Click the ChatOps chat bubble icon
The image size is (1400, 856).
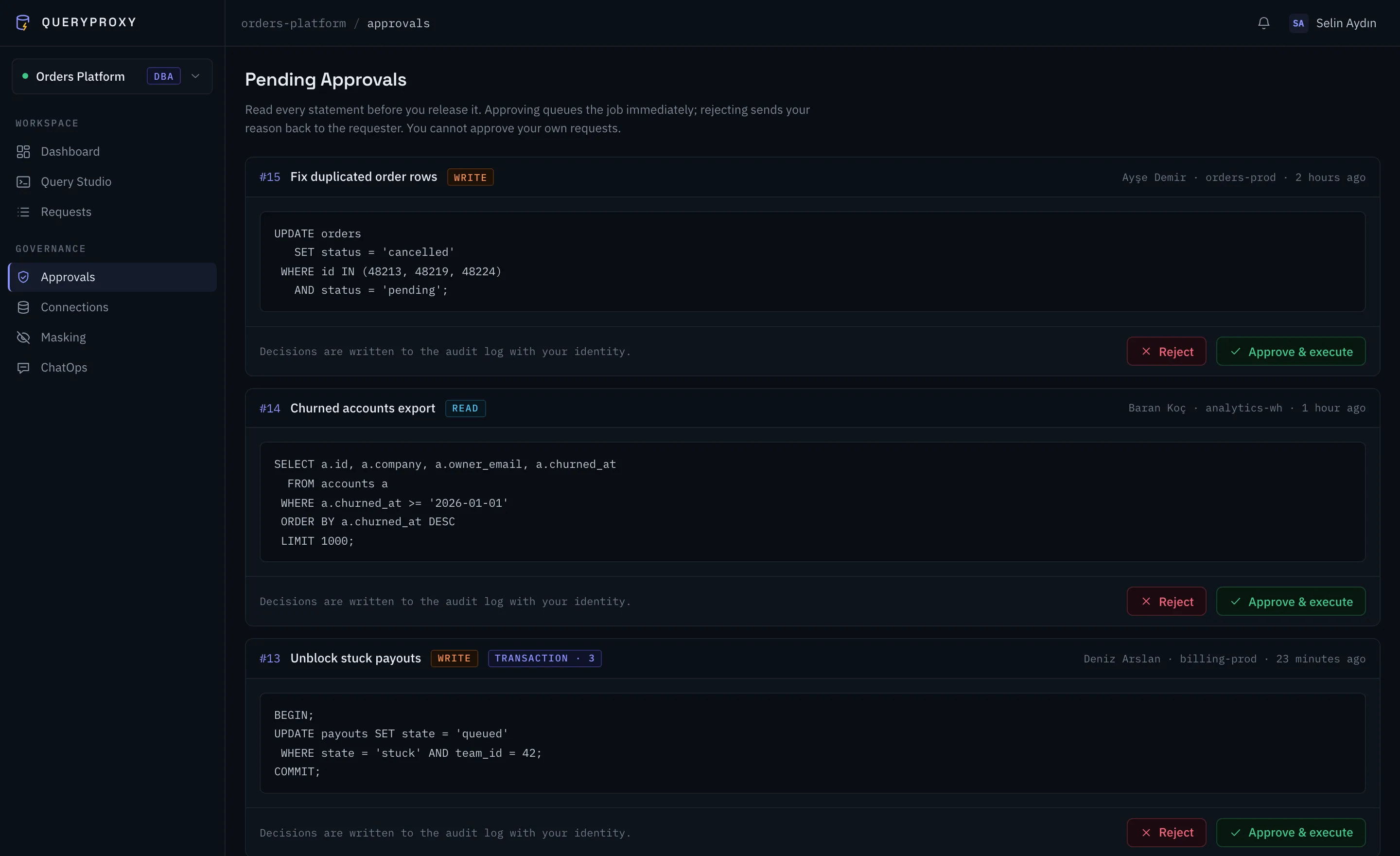[x=23, y=368]
